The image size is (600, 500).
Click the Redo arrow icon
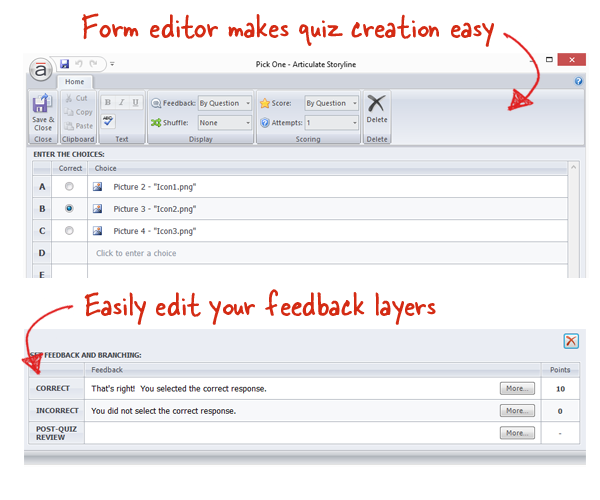click(x=93, y=64)
